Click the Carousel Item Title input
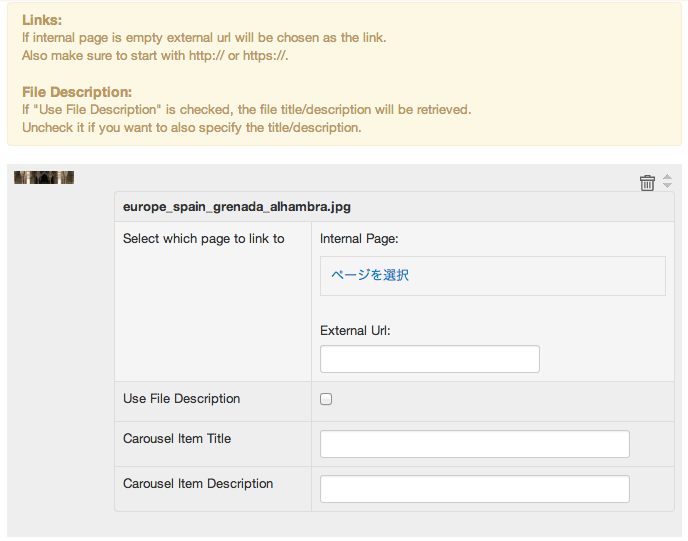The image size is (688, 541). [474, 444]
